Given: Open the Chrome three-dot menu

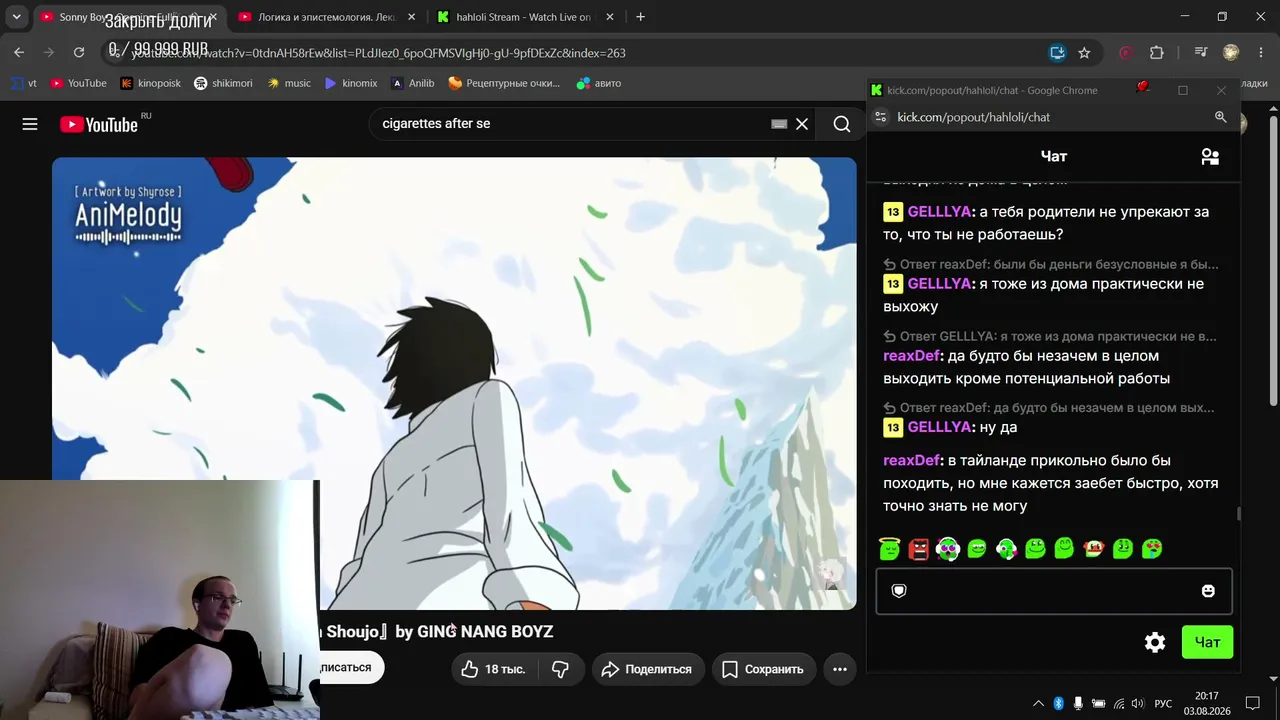Looking at the screenshot, I should click(1260, 53).
